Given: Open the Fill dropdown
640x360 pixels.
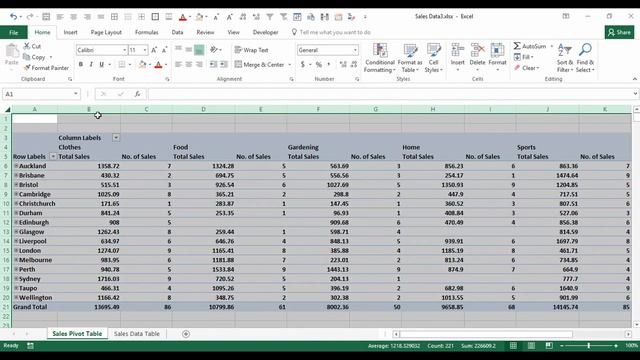Looking at the screenshot, I should click(524, 57).
